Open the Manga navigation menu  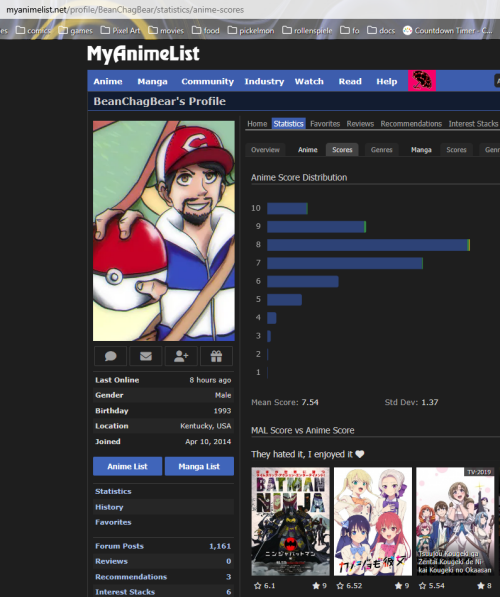click(152, 81)
